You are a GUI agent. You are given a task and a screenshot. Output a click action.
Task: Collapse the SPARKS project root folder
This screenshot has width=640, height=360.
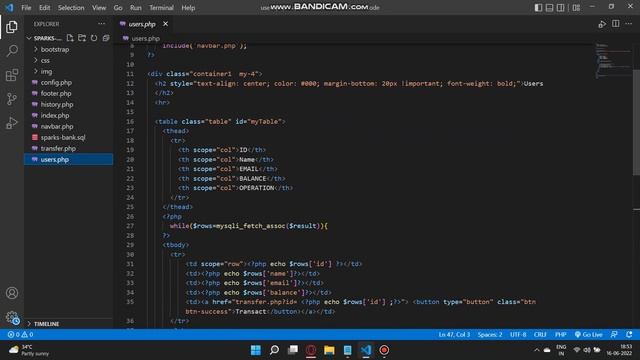point(44,38)
